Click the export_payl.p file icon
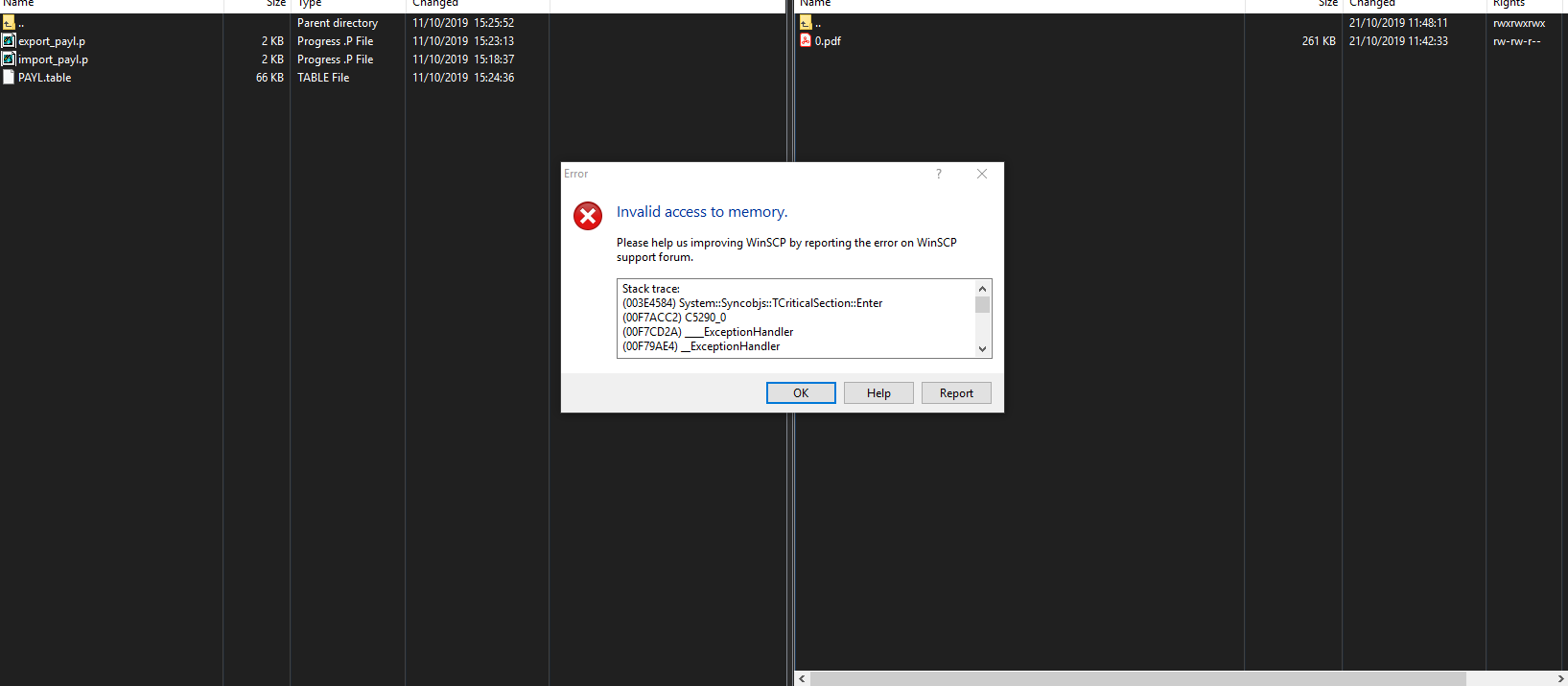 point(9,41)
